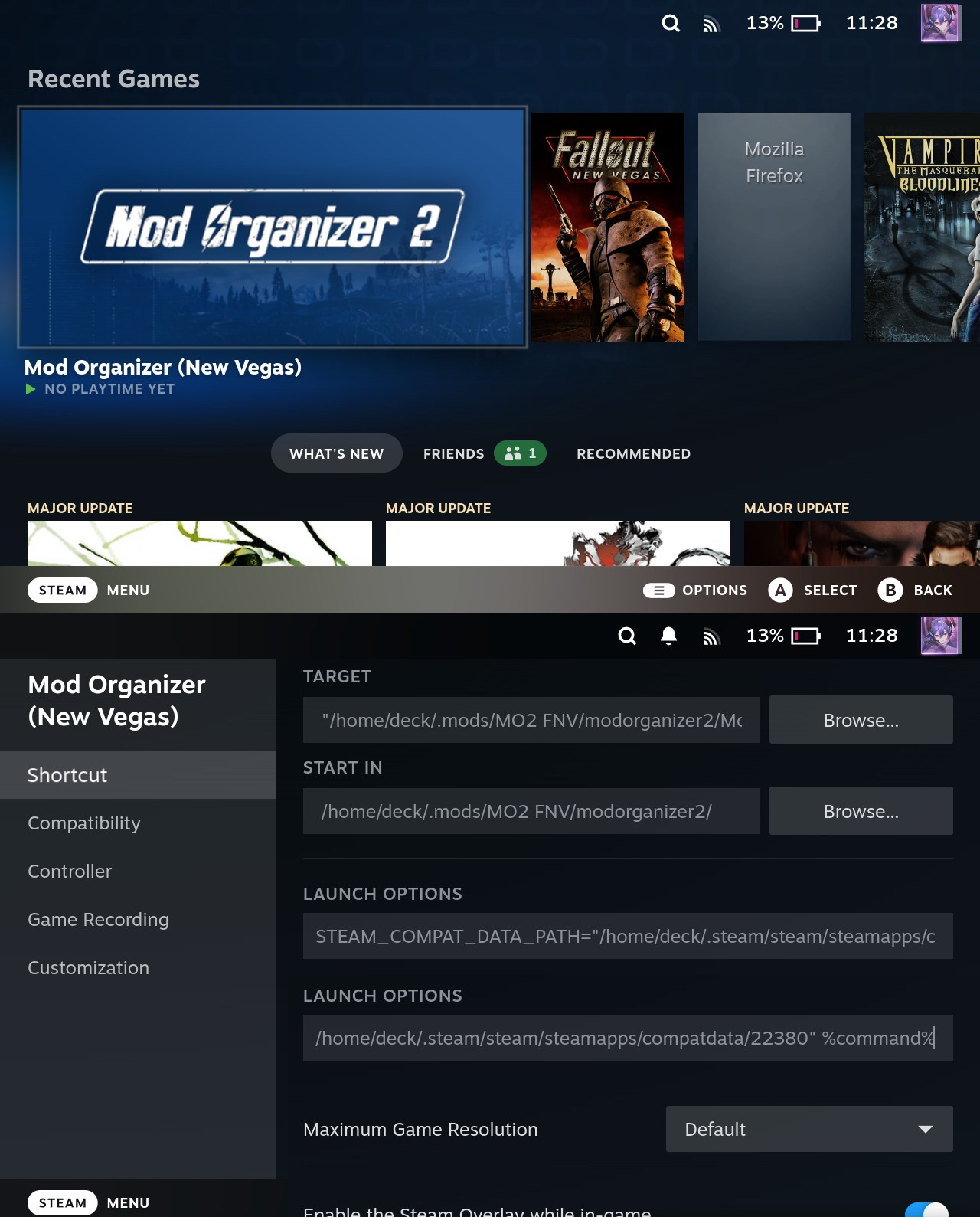Click the Start In path input field
The height and width of the screenshot is (1217, 980).
(x=531, y=811)
